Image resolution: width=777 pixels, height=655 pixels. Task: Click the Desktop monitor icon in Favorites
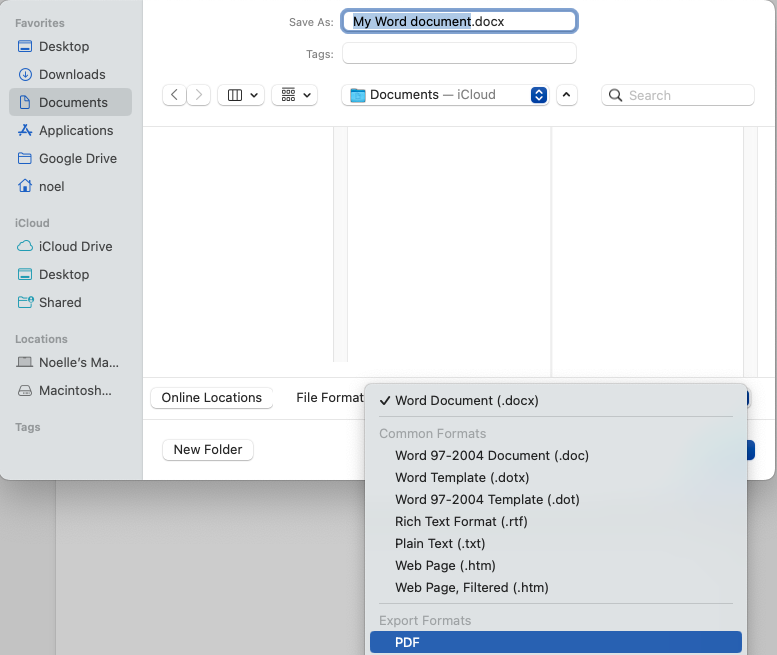[x=25, y=47]
